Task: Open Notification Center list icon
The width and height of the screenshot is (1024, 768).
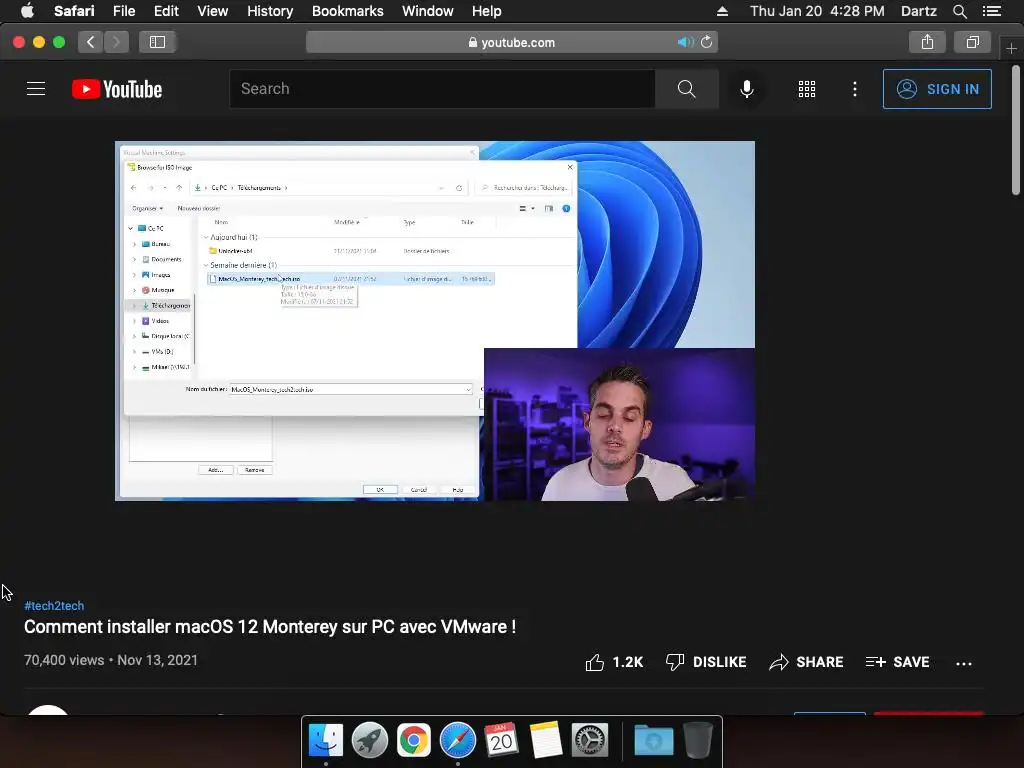Action: click(992, 10)
